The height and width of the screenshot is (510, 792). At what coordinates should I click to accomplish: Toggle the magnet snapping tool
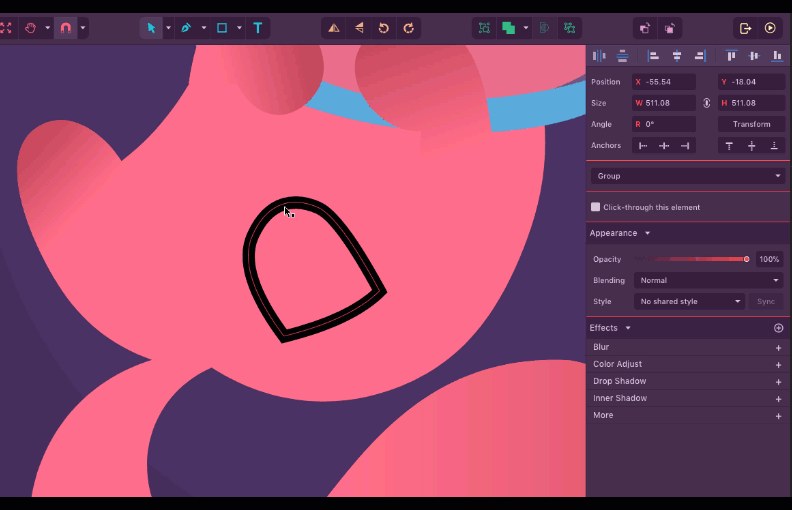pos(66,28)
